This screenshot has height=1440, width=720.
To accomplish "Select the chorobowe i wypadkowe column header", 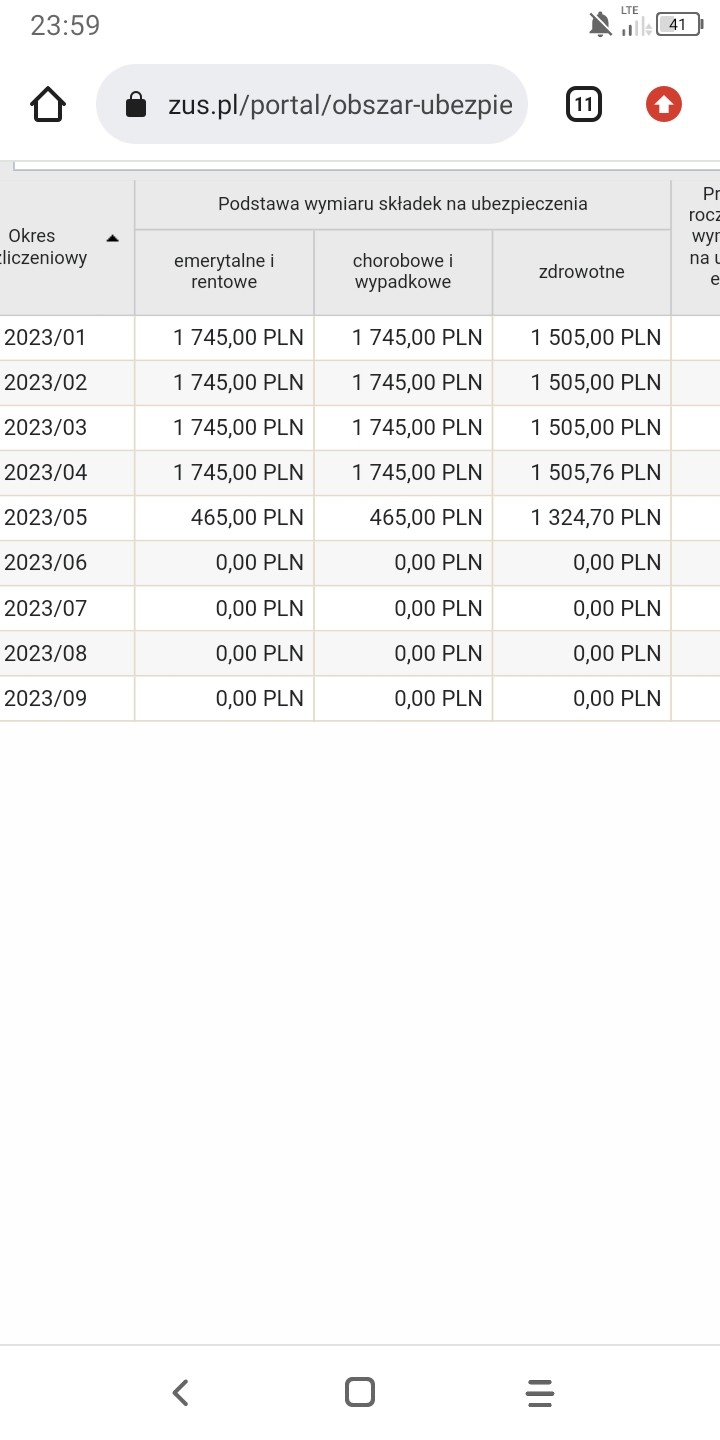I will (x=403, y=272).
